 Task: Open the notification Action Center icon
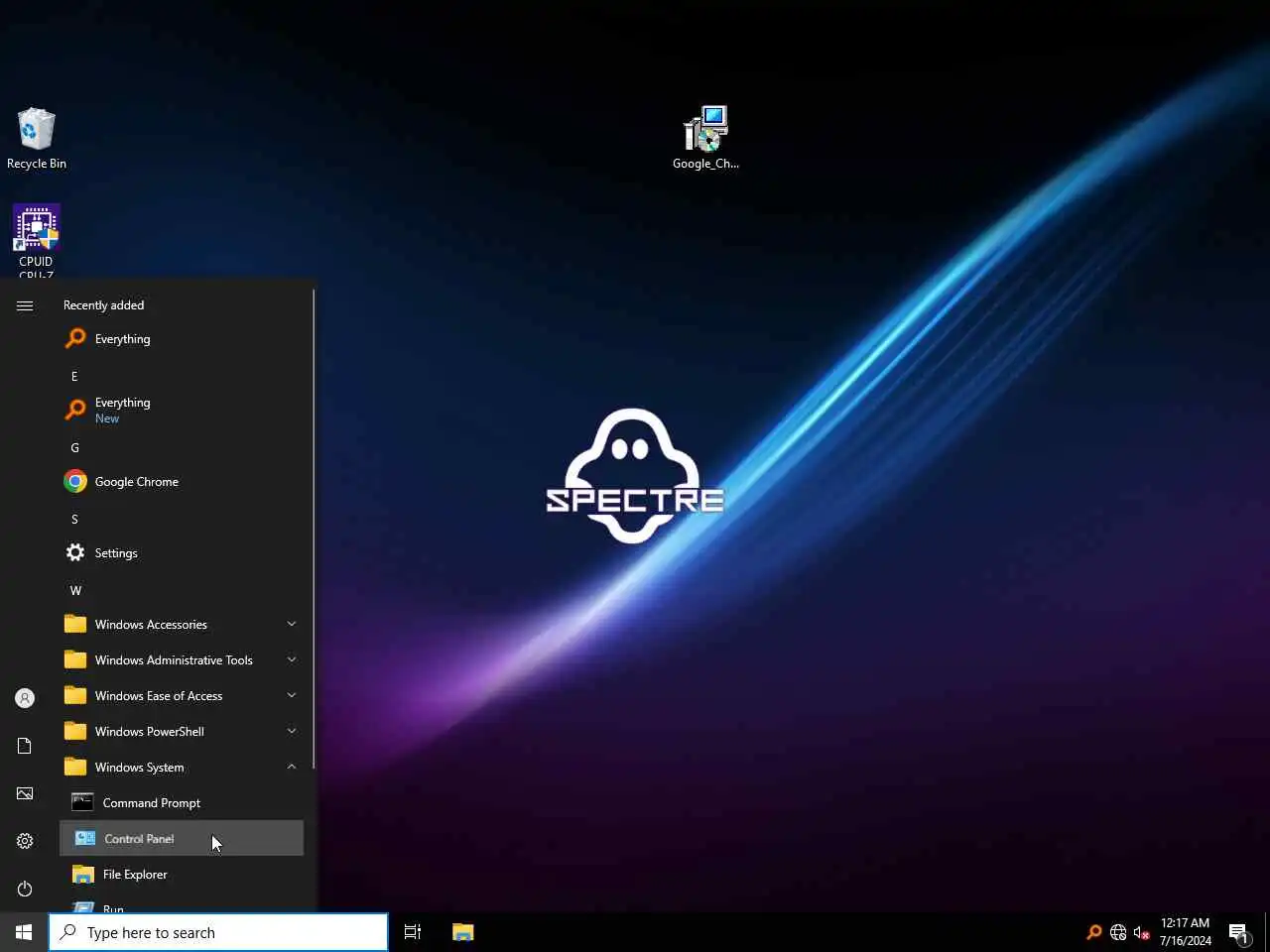1239,932
